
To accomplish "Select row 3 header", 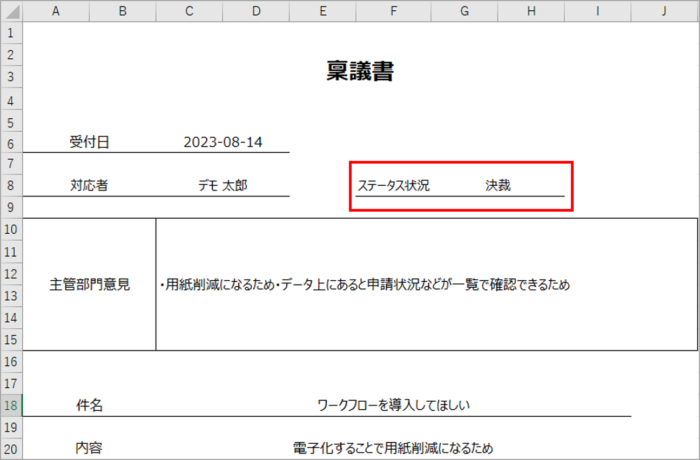I will coord(11,77).
